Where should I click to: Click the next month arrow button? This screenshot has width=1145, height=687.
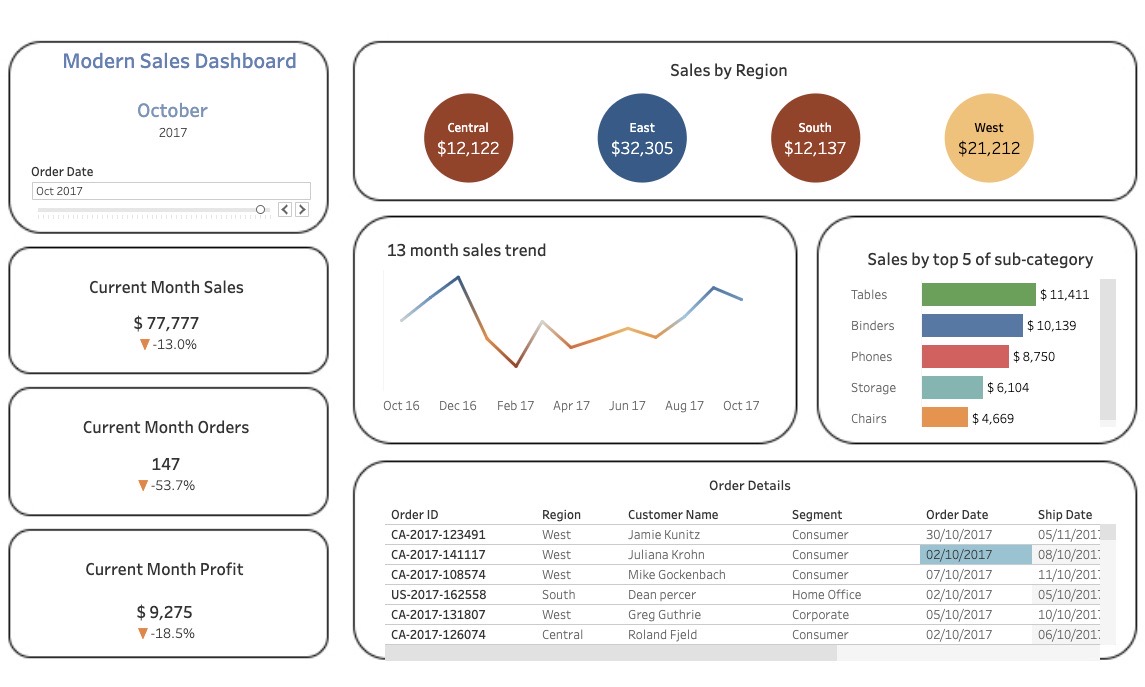(x=302, y=210)
